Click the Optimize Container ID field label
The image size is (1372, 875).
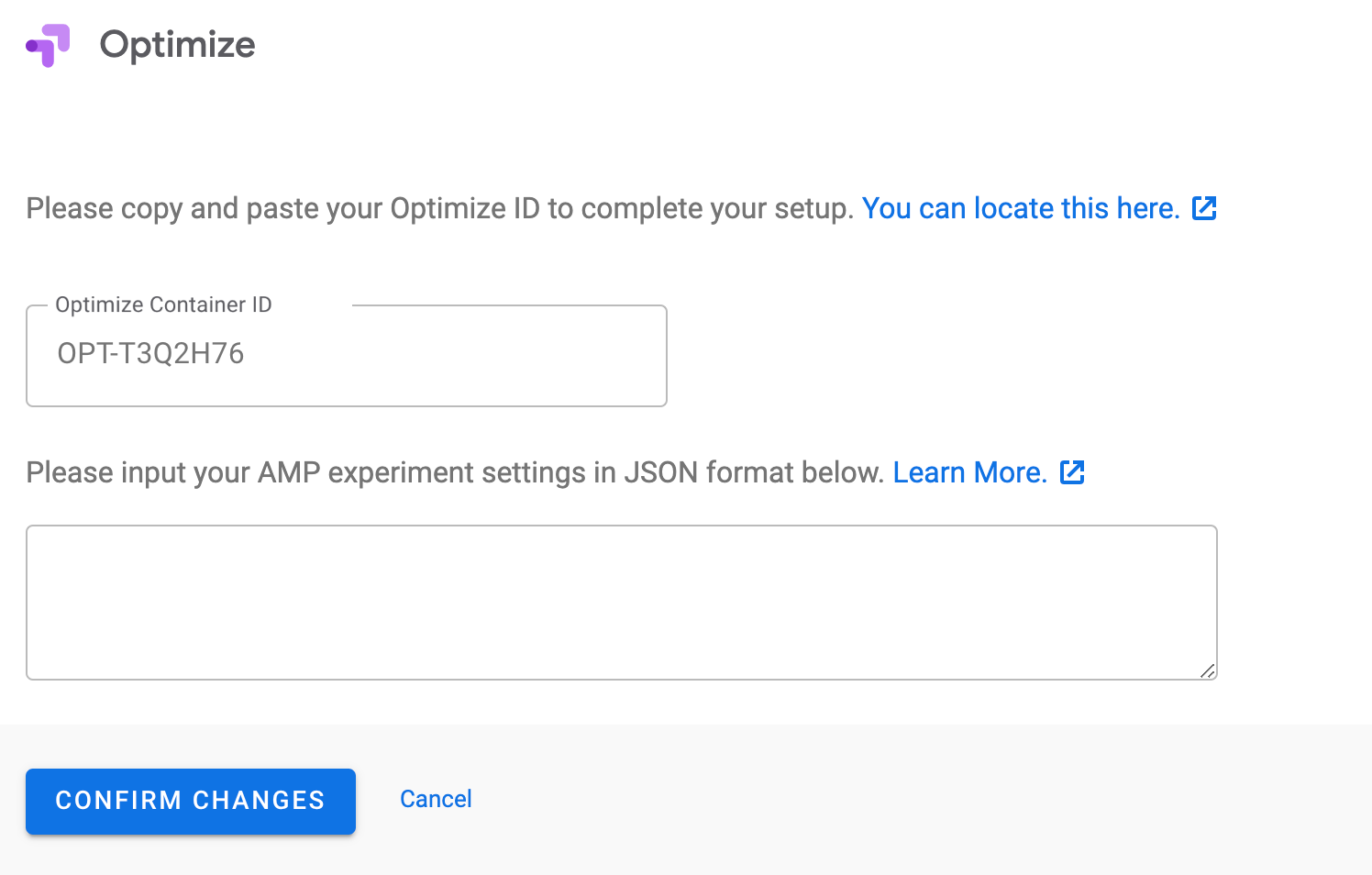click(x=163, y=305)
